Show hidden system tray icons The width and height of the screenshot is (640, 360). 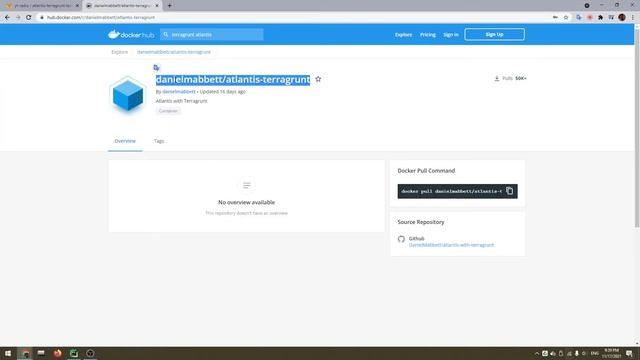[537, 353]
